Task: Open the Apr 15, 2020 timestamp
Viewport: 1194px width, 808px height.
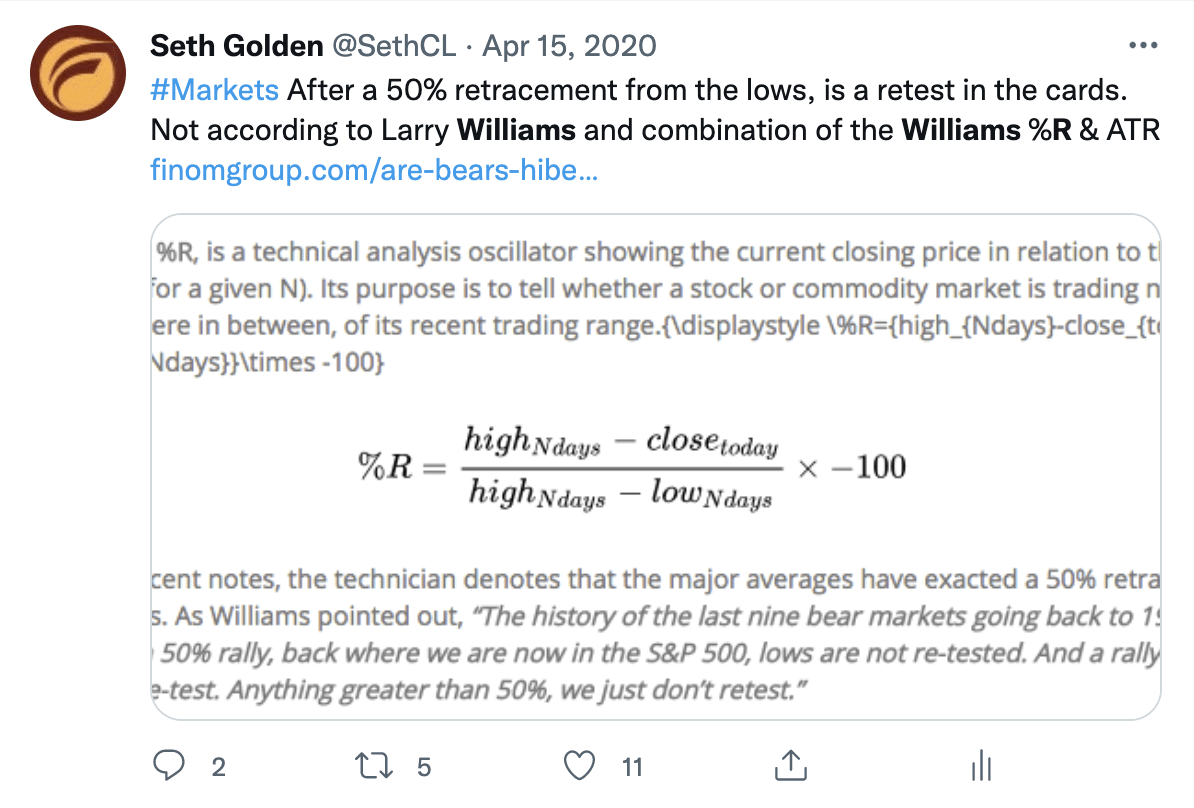Action: [571, 46]
